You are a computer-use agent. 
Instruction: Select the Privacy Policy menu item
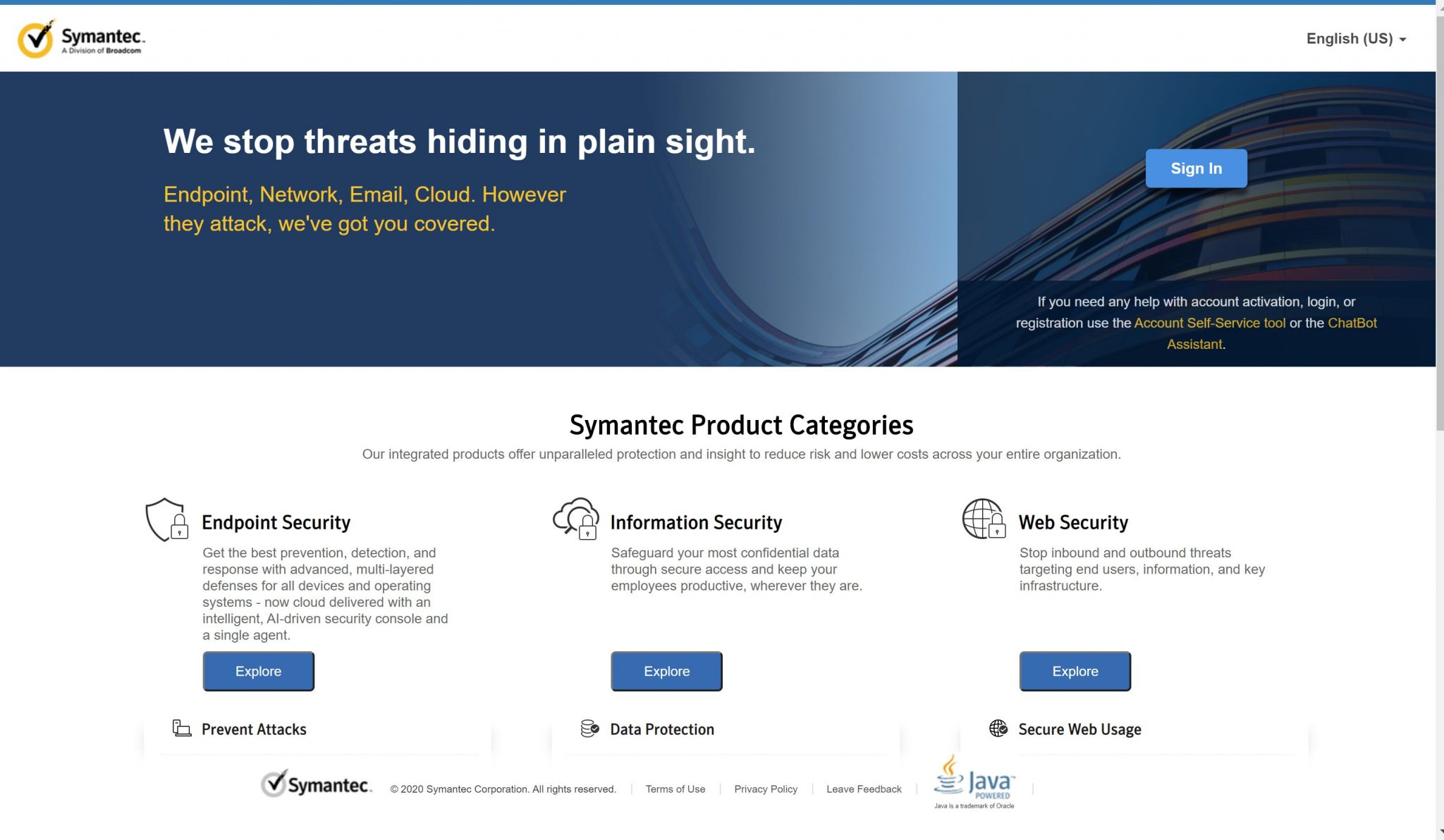pos(765,789)
